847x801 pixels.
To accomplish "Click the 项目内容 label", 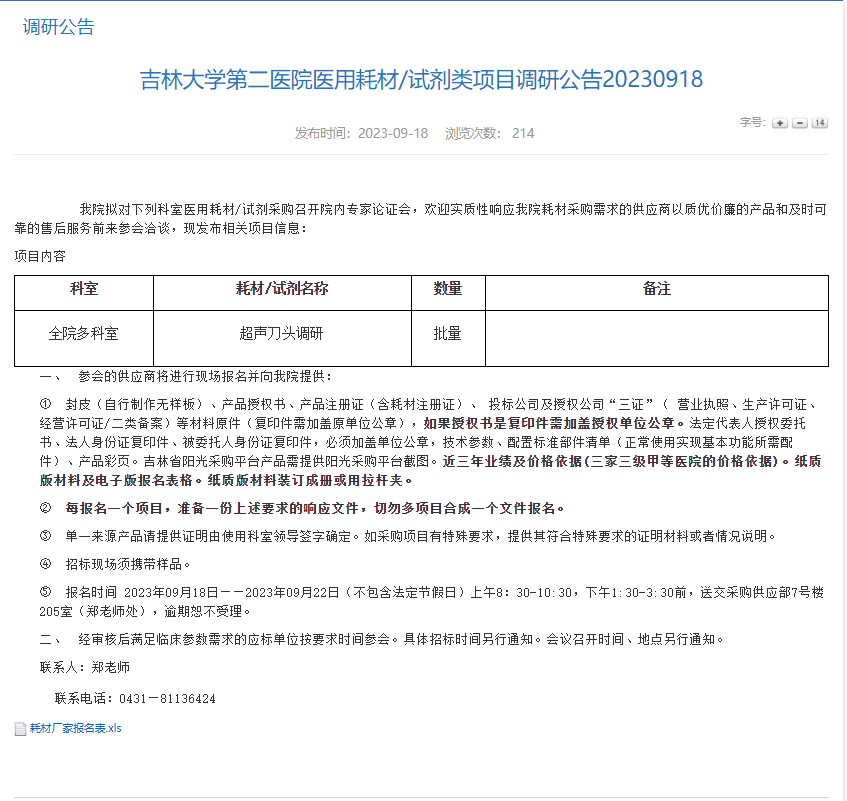I will click(x=40, y=257).
